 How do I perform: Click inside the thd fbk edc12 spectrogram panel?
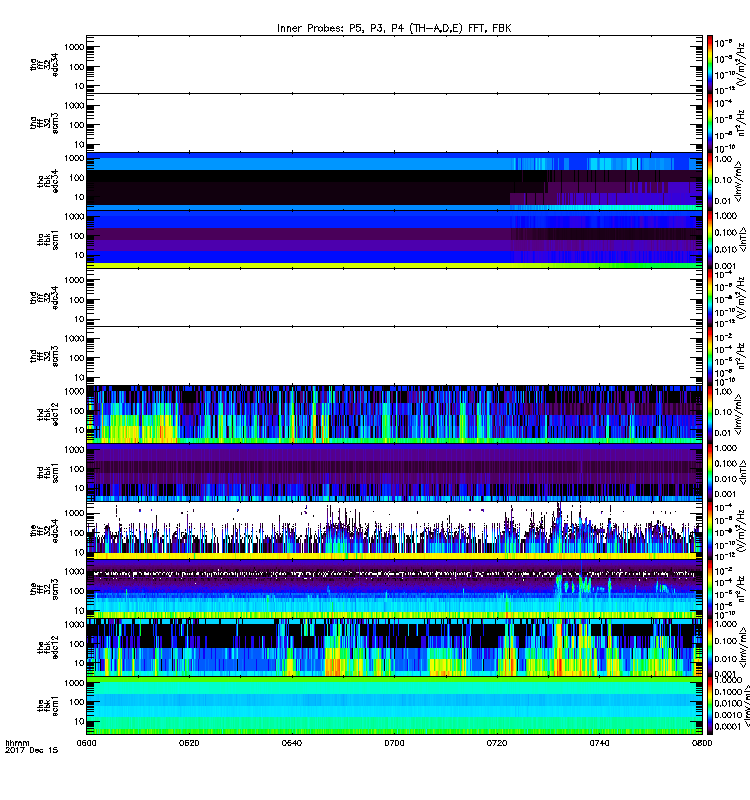[x=394, y=414]
